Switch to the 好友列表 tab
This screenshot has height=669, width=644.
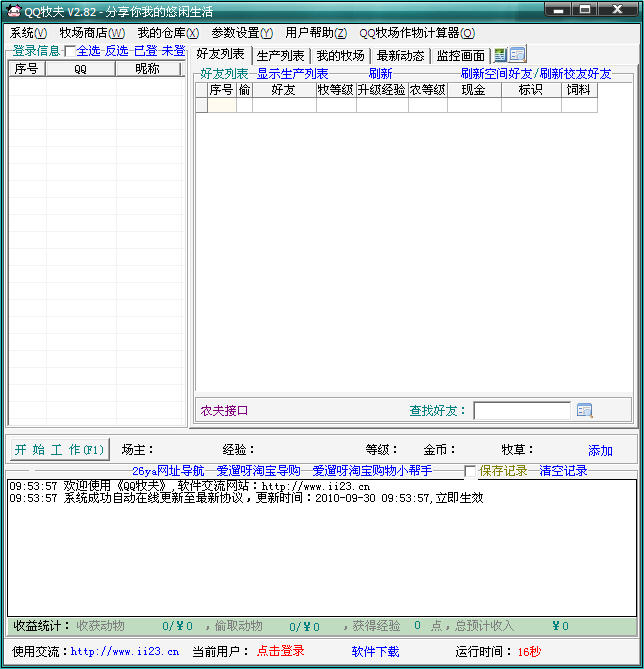(x=221, y=54)
